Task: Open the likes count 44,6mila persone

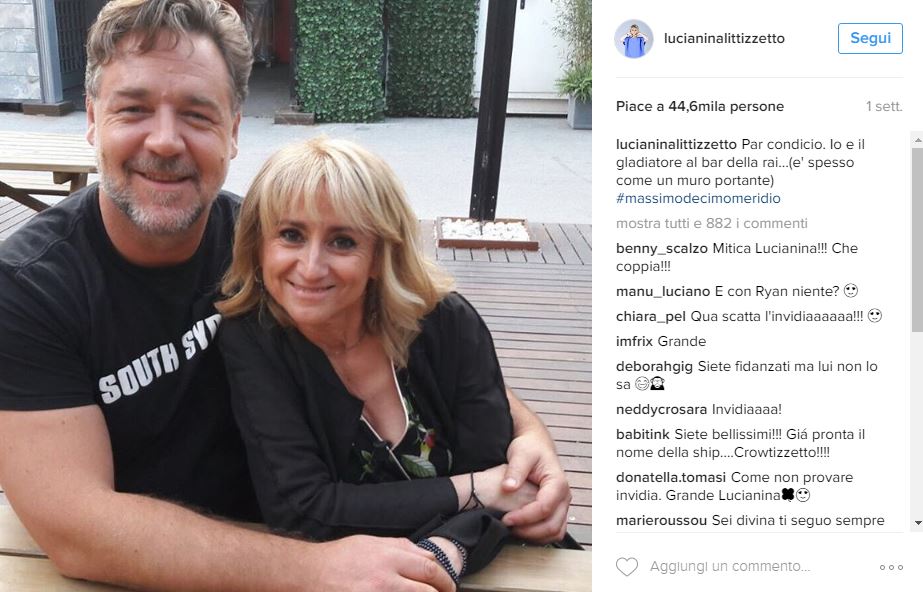Action: (726, 107)
